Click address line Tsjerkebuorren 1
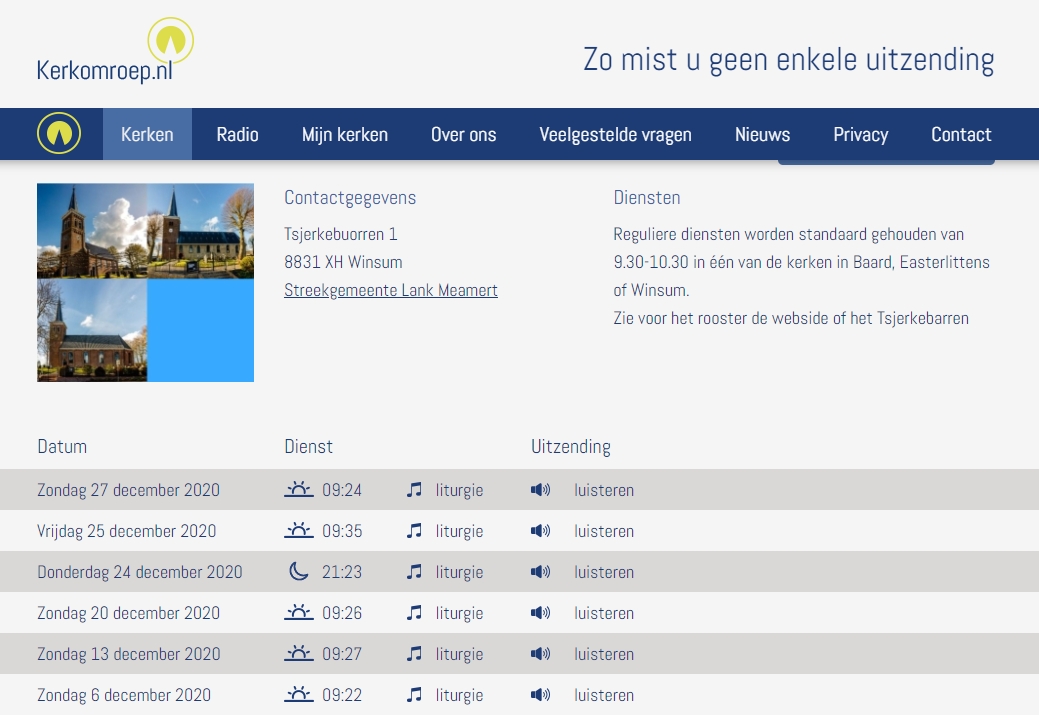The width and height of the screenshot is (1039, 715). (x=341, y=234)
